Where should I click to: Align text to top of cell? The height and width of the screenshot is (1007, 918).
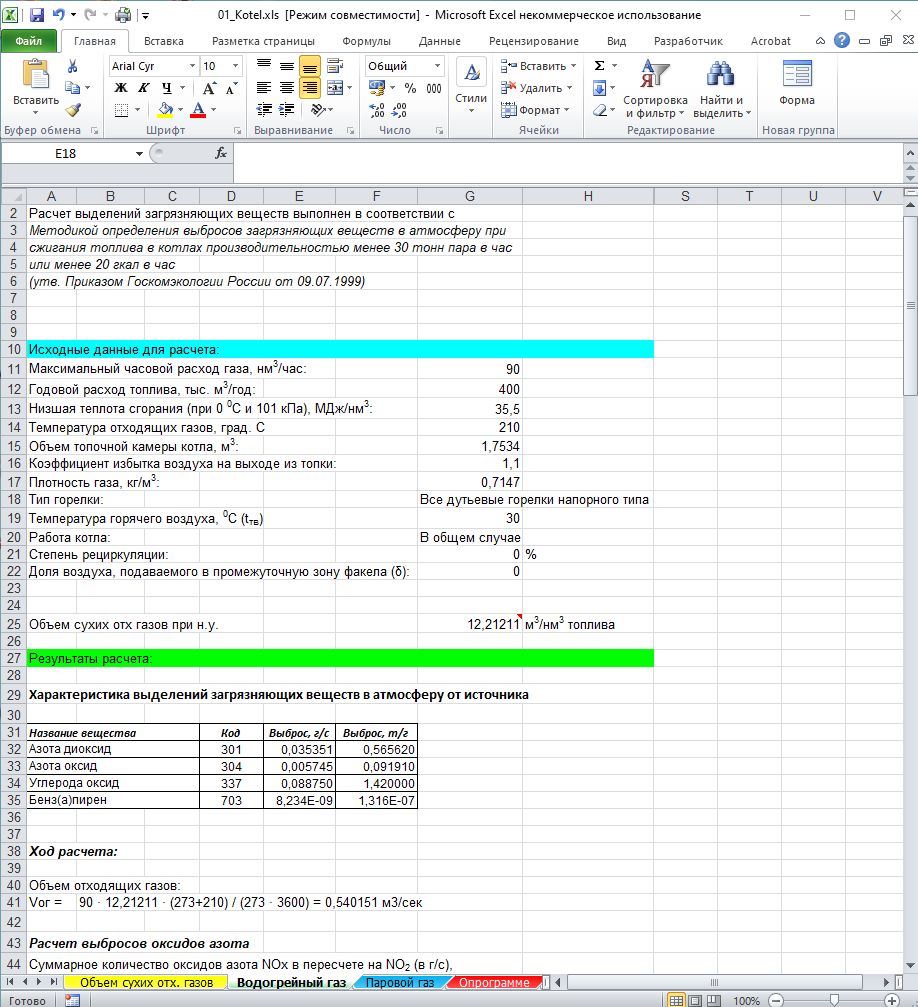click(264, 66)
